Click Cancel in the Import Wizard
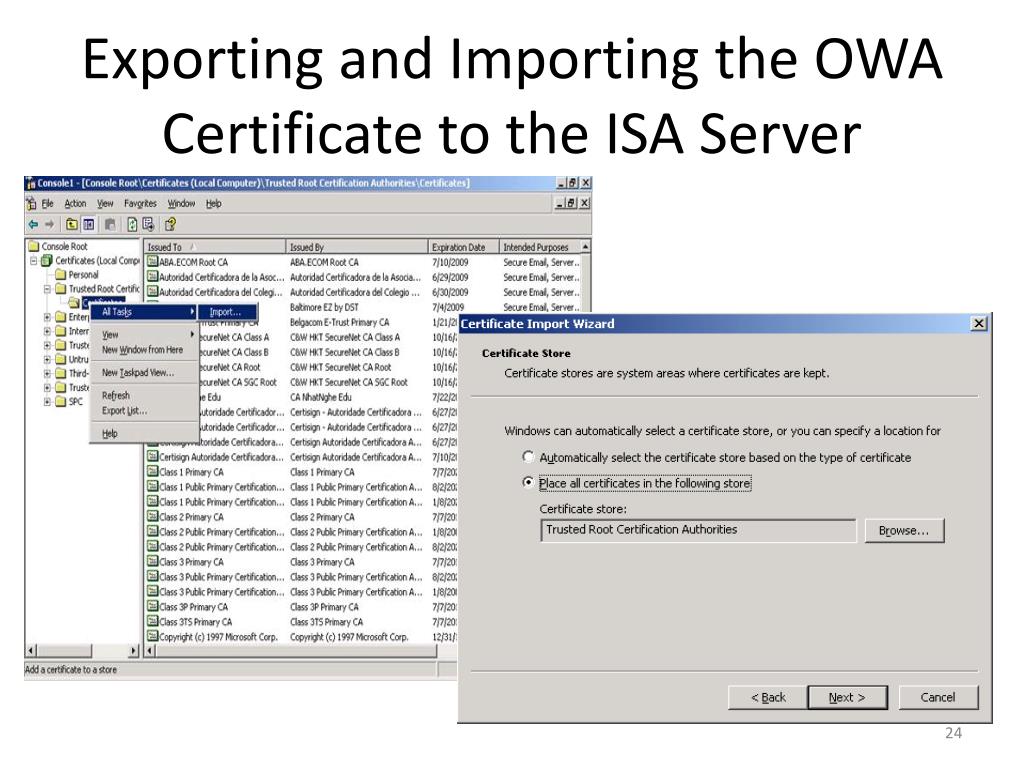This screenshot has width=1024, height=768. click(938, 697)
